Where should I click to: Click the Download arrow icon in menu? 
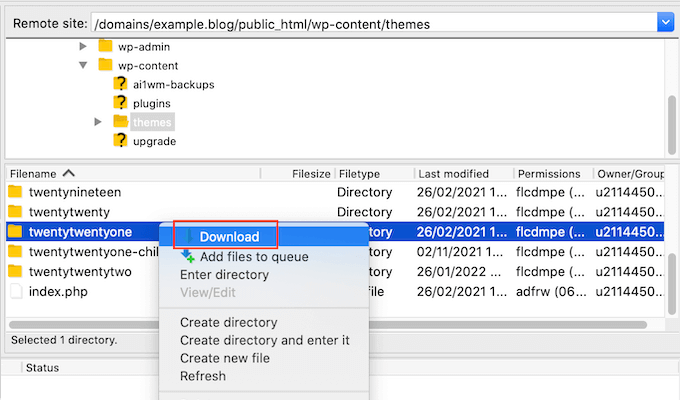[x=188, y=236]
